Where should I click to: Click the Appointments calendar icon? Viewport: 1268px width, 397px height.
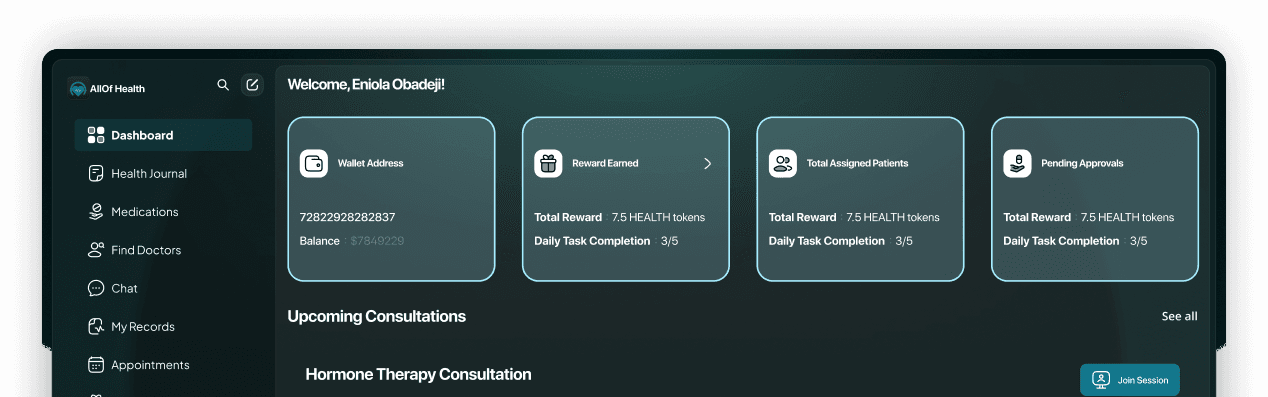click(x=96, y=365)
